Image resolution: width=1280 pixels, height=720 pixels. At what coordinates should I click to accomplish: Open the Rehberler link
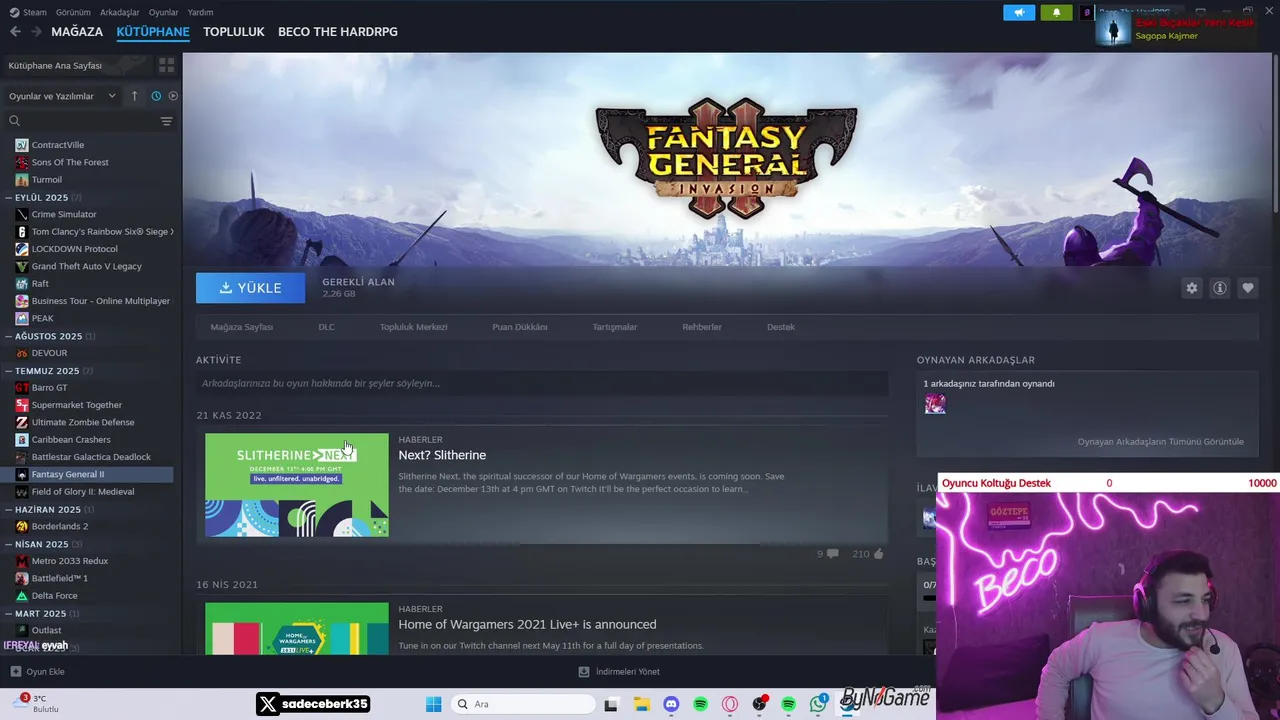point(701,327)
